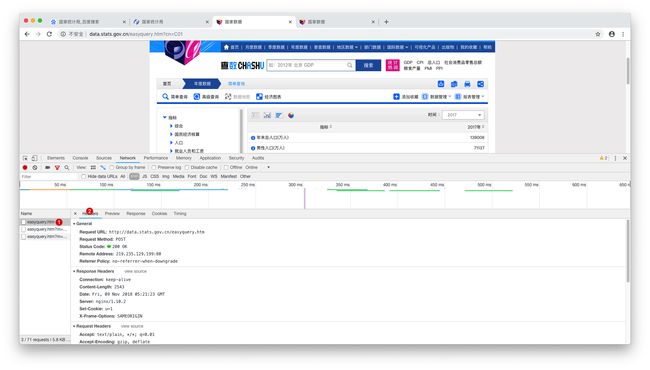Toggle the waterfall overview icon
Screen dimensions: 650x370
click(x=103, y=167)
